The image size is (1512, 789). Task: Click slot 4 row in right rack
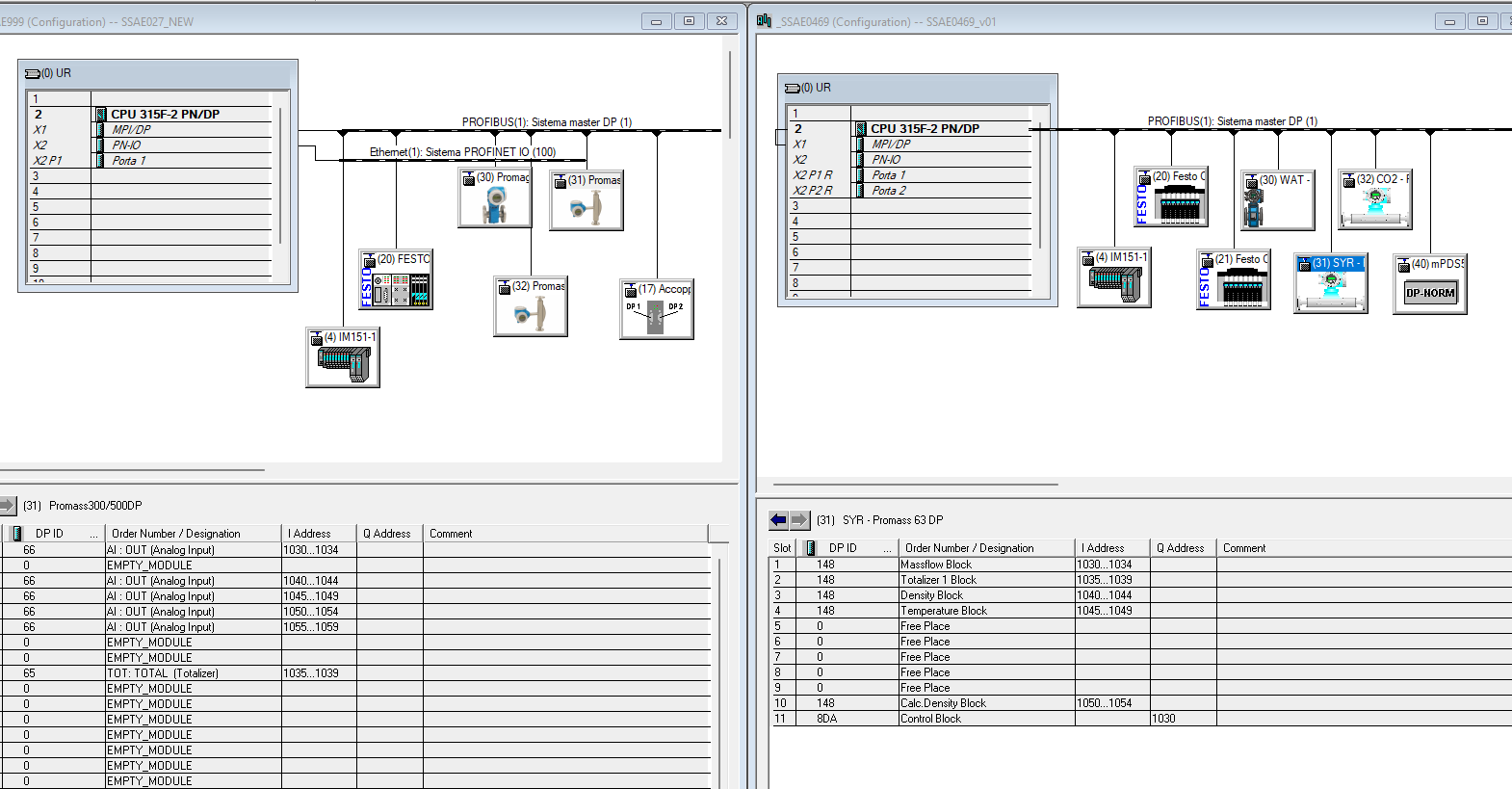[910, 221]
